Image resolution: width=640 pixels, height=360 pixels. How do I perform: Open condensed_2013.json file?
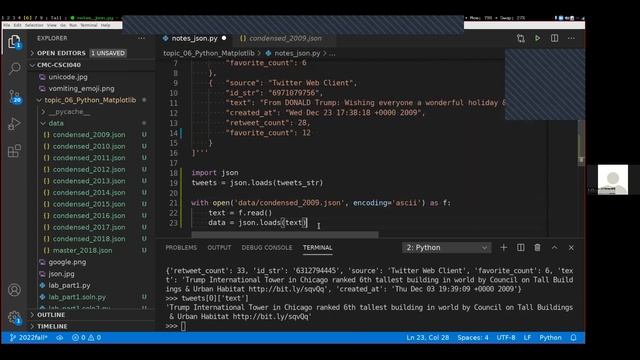pos(89,181)
